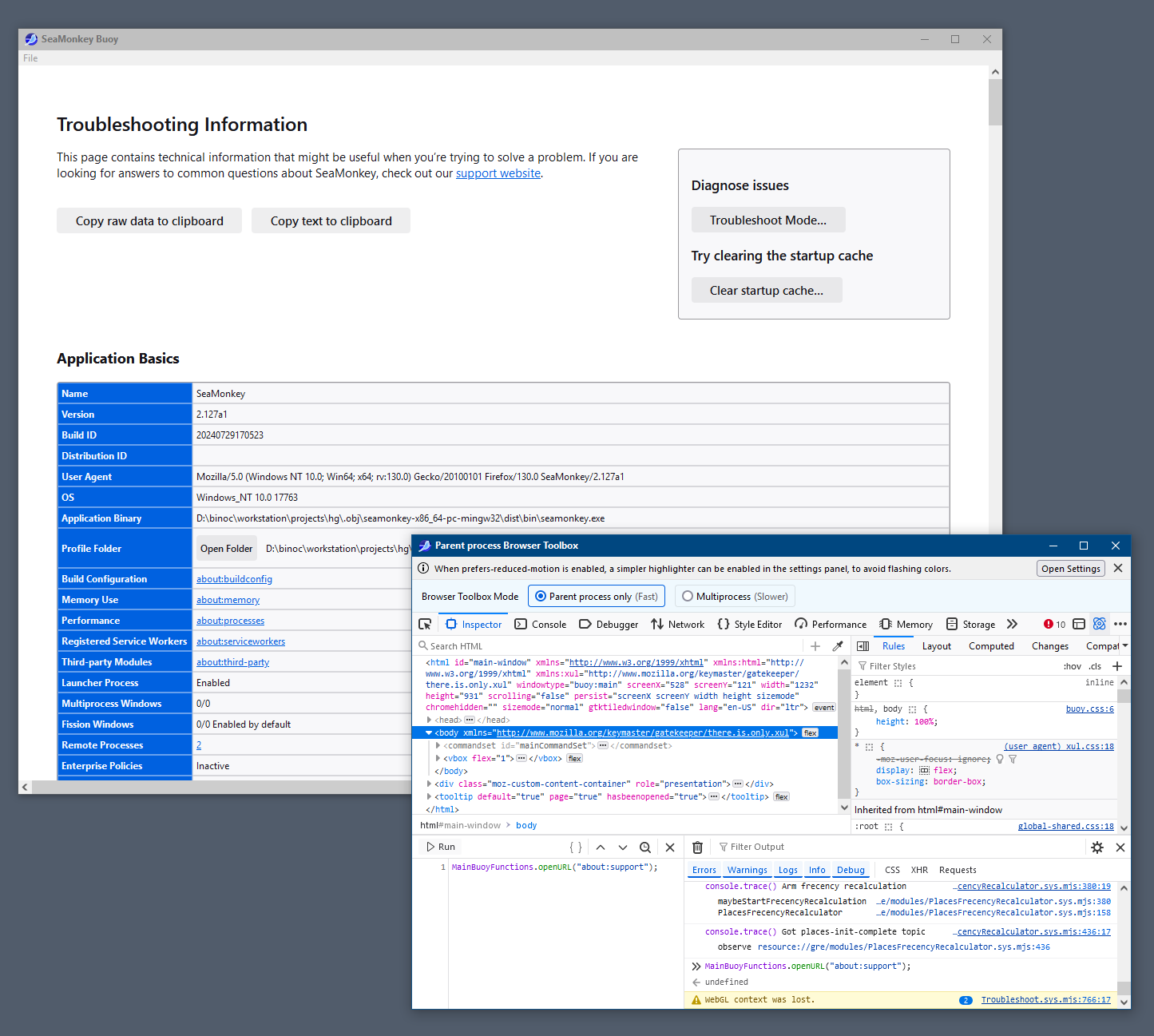The width and height of the screenshot is (1154, 1036).
Task: Toggle the Debug console filter
Action: (851, 870)
